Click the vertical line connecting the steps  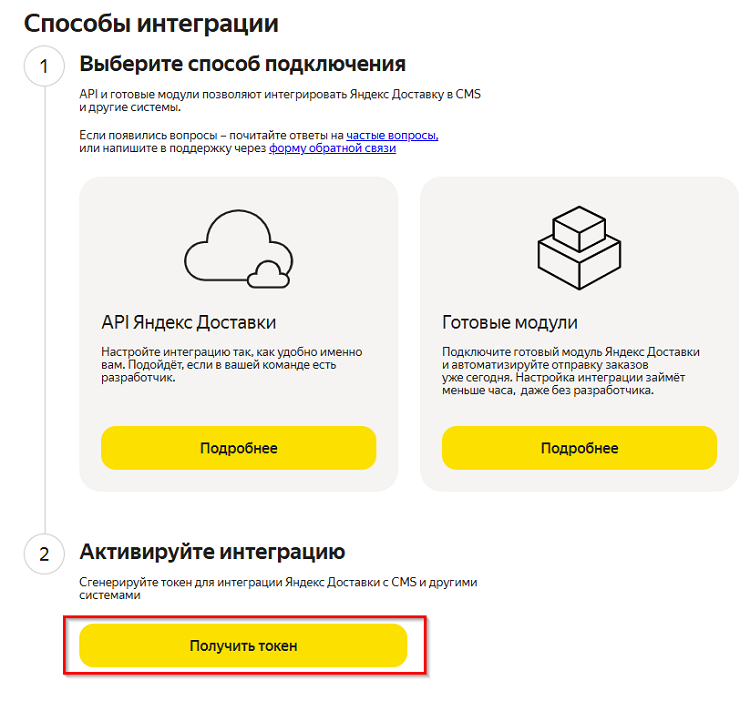pyautogui.click(x=43, y=300)
